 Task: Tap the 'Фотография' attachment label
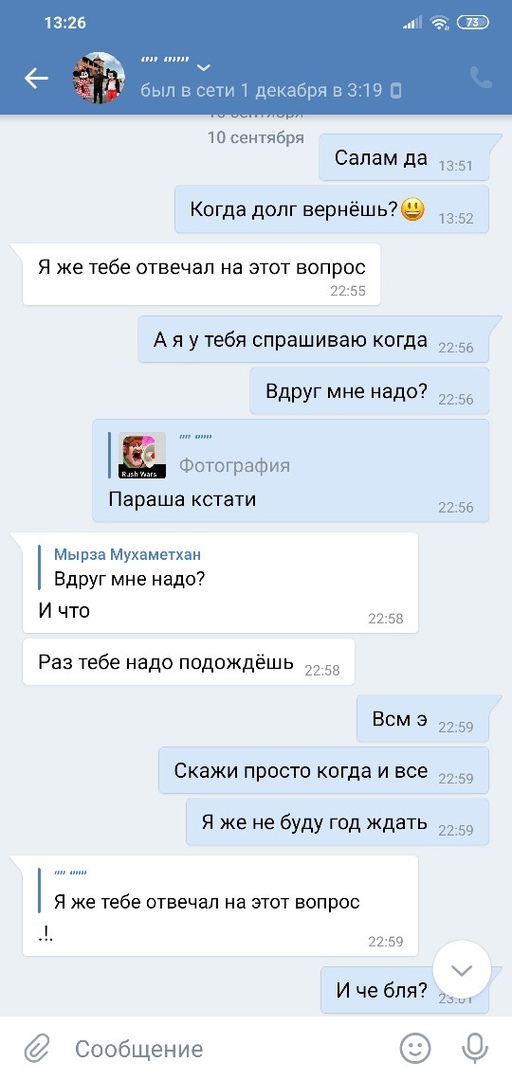pyautogui.click(x=234, y=466)
